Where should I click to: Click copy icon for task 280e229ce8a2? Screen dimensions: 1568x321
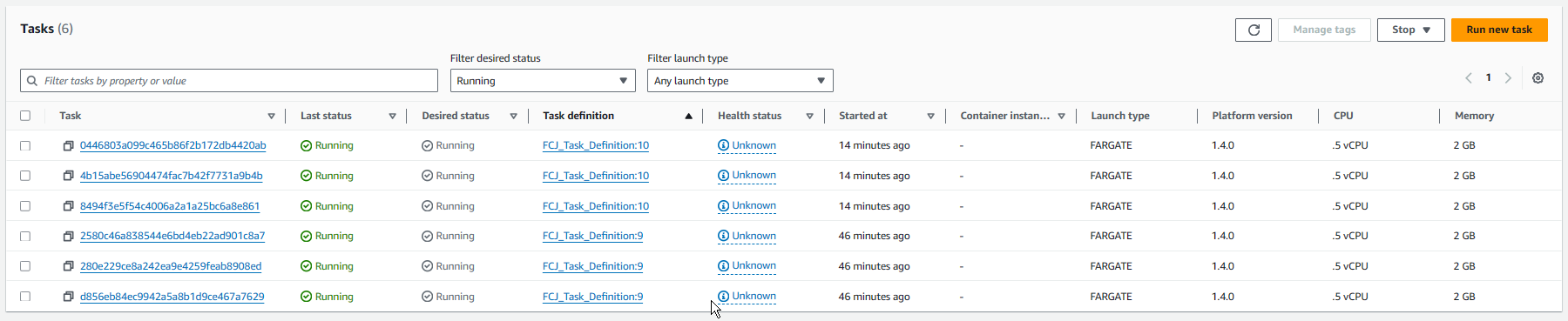[68, 266]
